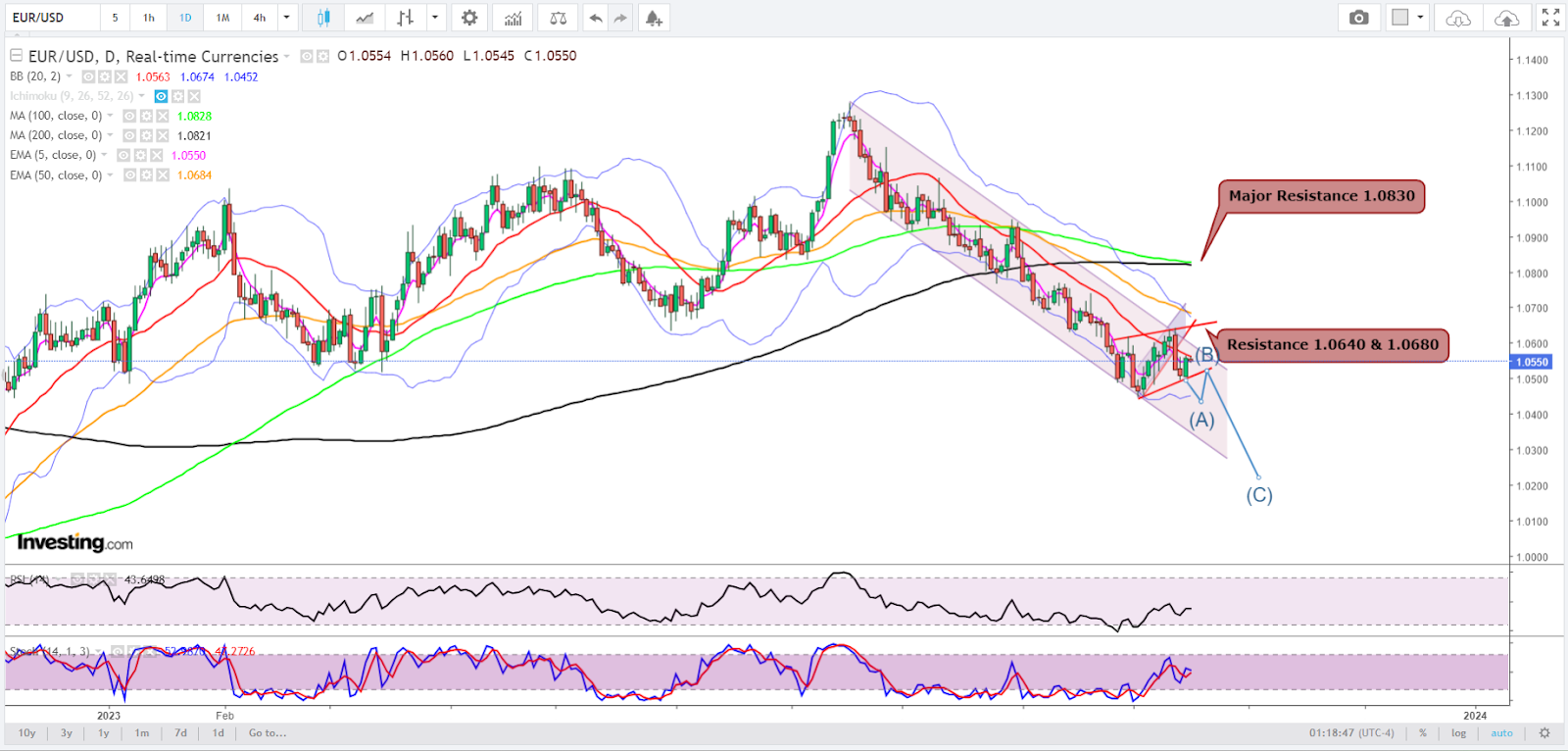Open chart properties gear at bottom right
1568x751 pixels.
click(x=1544, y=732)
